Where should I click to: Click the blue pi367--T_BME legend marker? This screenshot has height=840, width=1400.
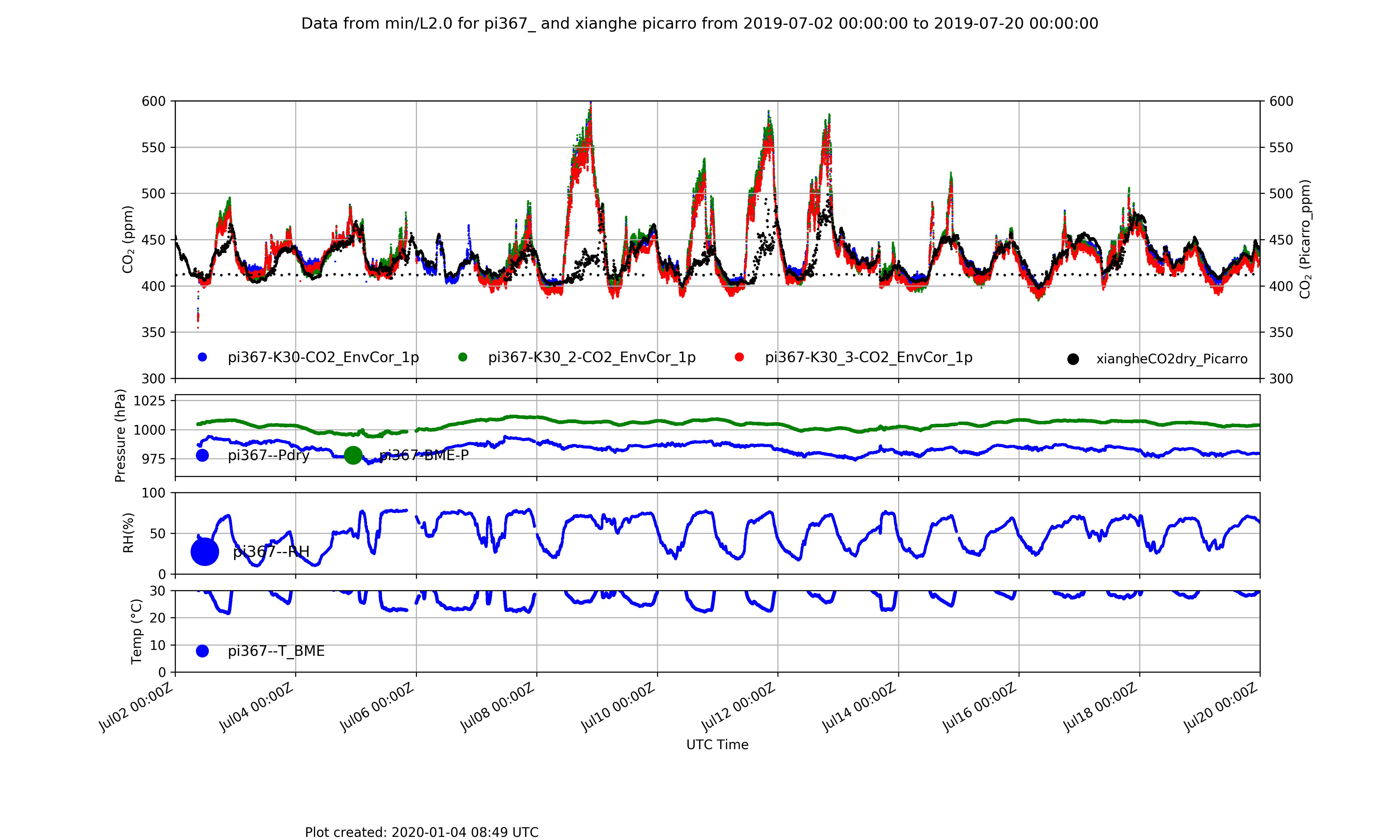pyautogui.click(x=202, y=651)
